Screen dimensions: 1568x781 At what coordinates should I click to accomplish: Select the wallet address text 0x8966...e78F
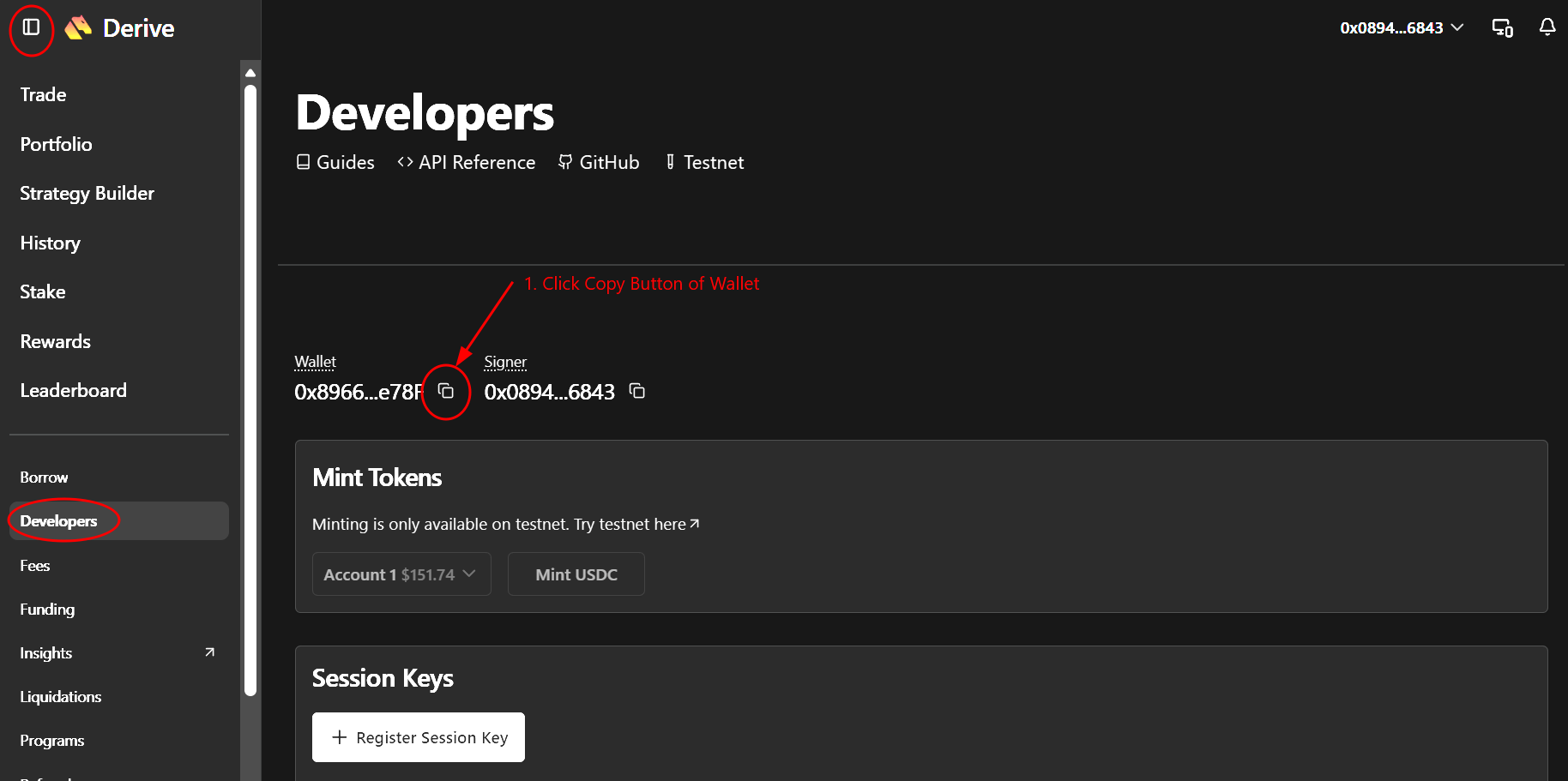tap(359, 392)
